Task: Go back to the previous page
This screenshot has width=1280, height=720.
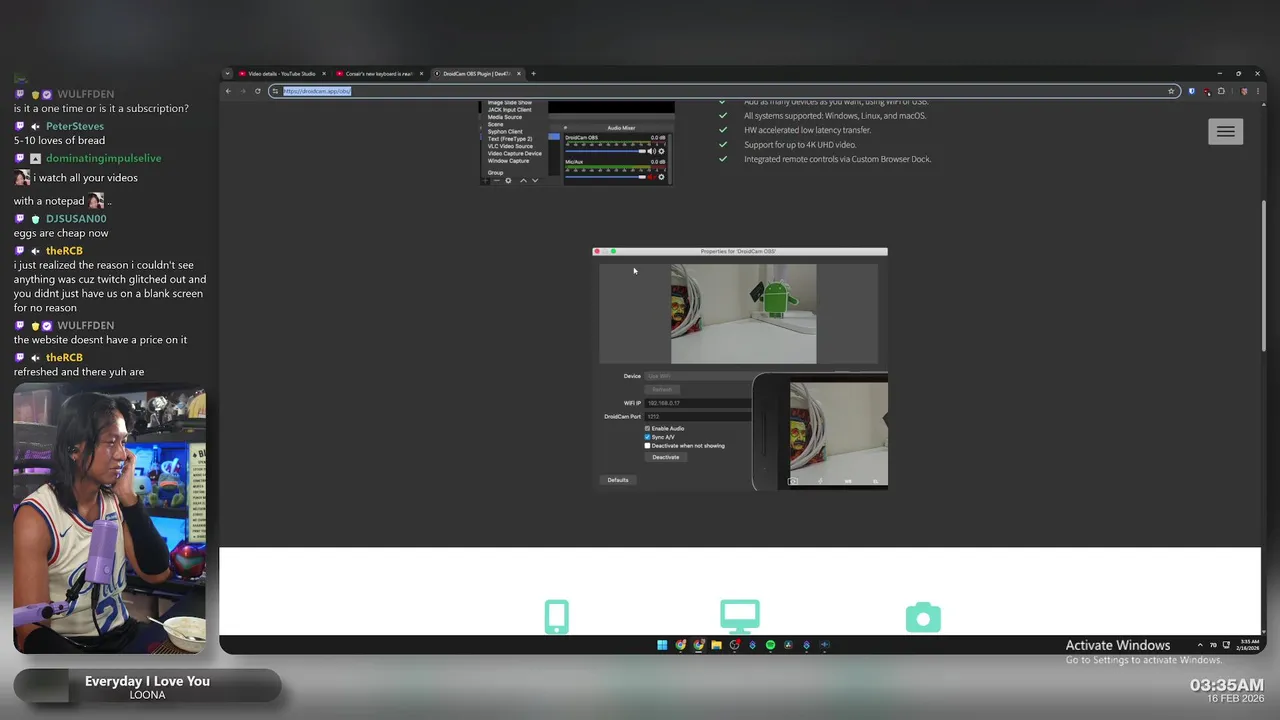Action: click(x=228, y=91)
